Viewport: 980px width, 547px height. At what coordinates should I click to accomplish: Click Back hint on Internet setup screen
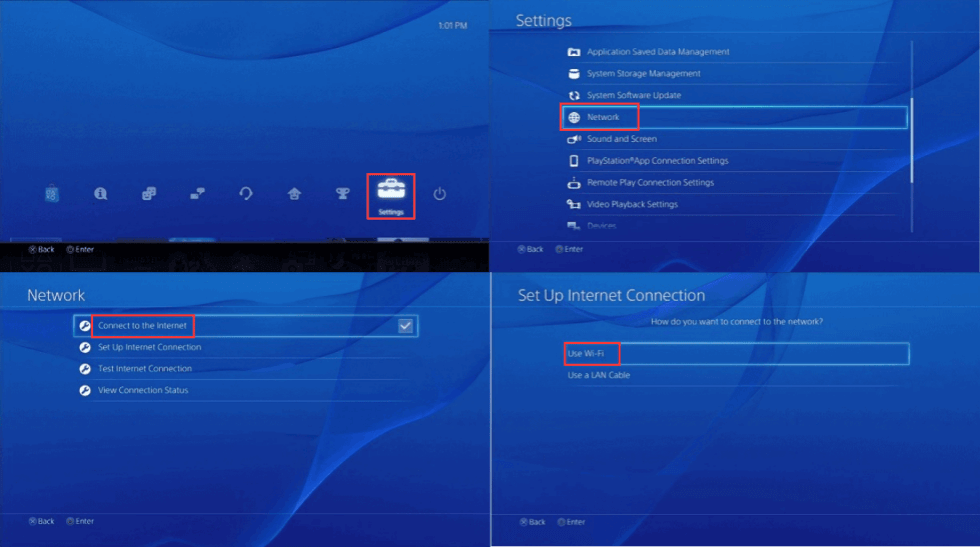[532, 522]
